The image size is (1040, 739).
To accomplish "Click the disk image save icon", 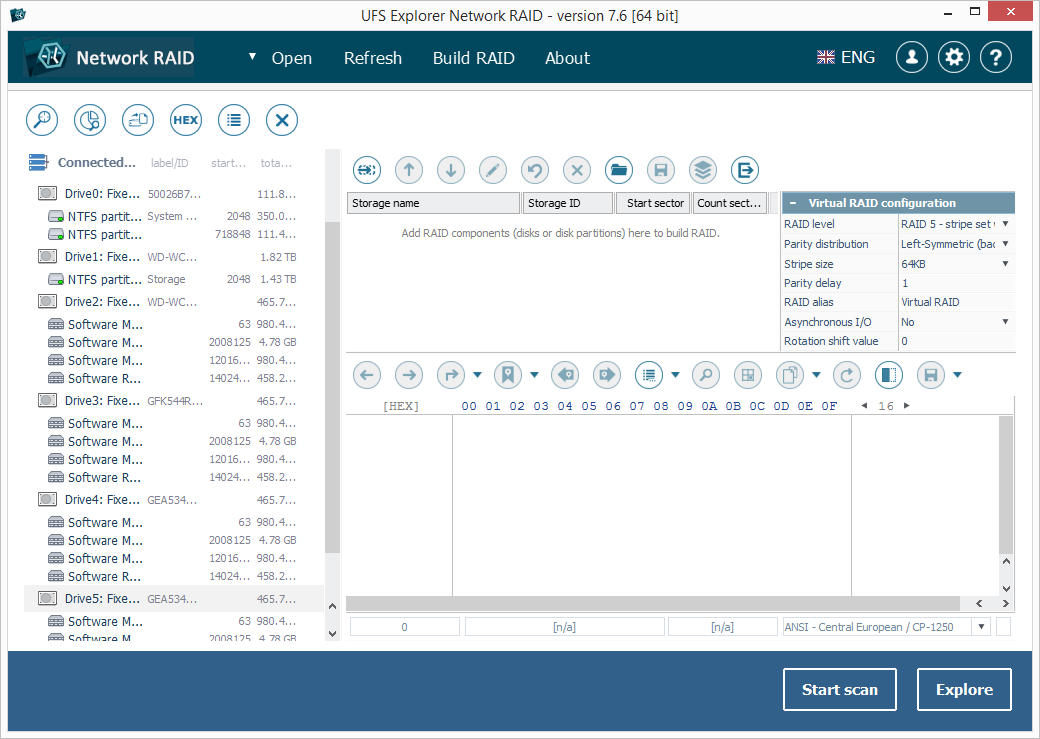I will pos(138,120).
